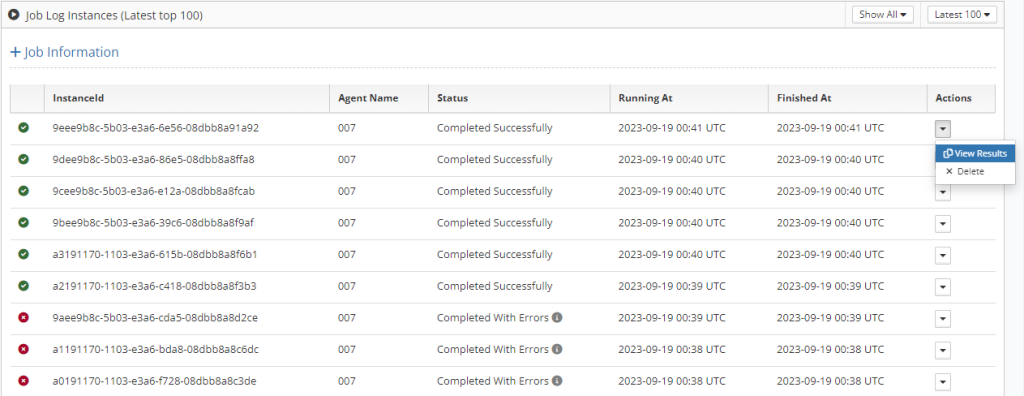Image resolution: width=1024 pixels, height=396 pixels.
Task: Click info icon on a0191170 error status
Action: click(557, 380)
